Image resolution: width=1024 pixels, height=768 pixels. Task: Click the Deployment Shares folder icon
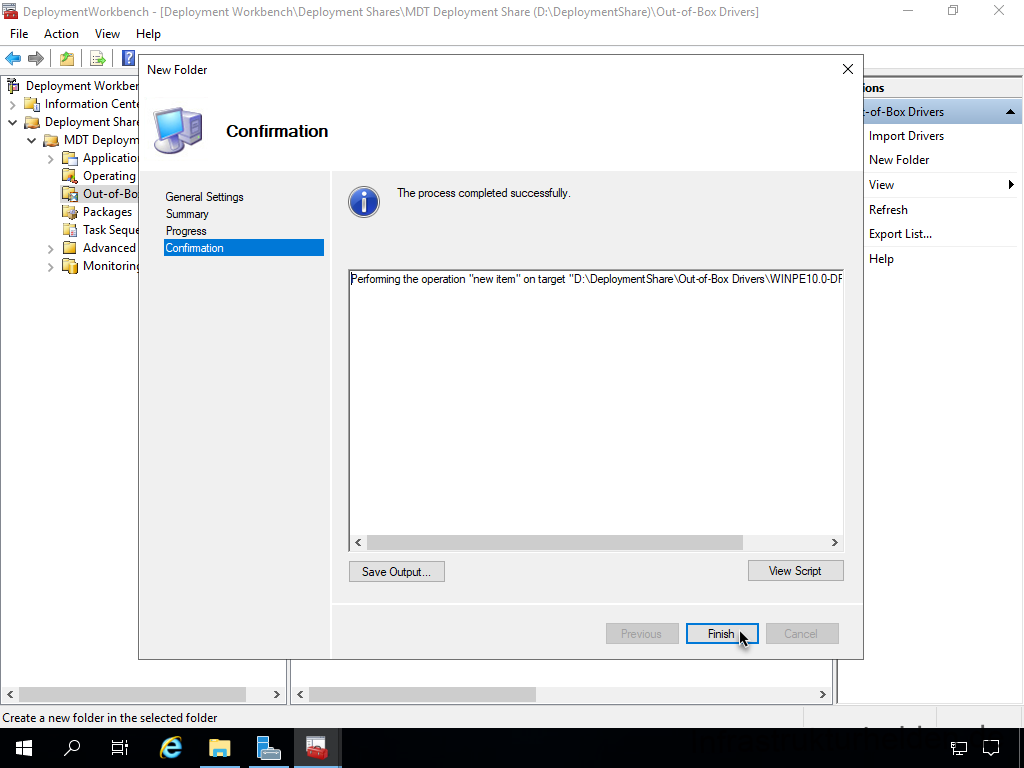(x=31, y=122)
